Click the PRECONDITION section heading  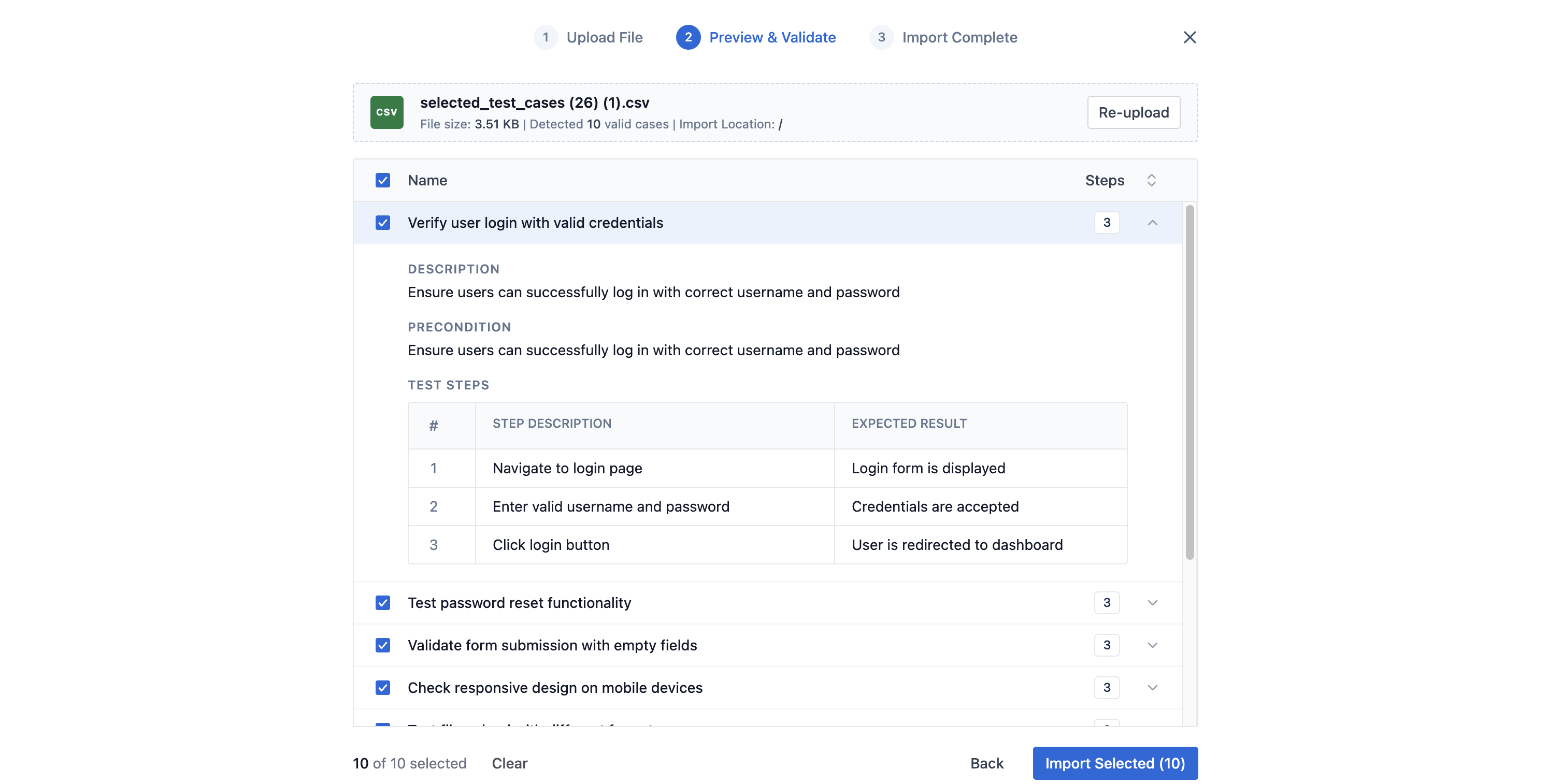pos(459,327)
